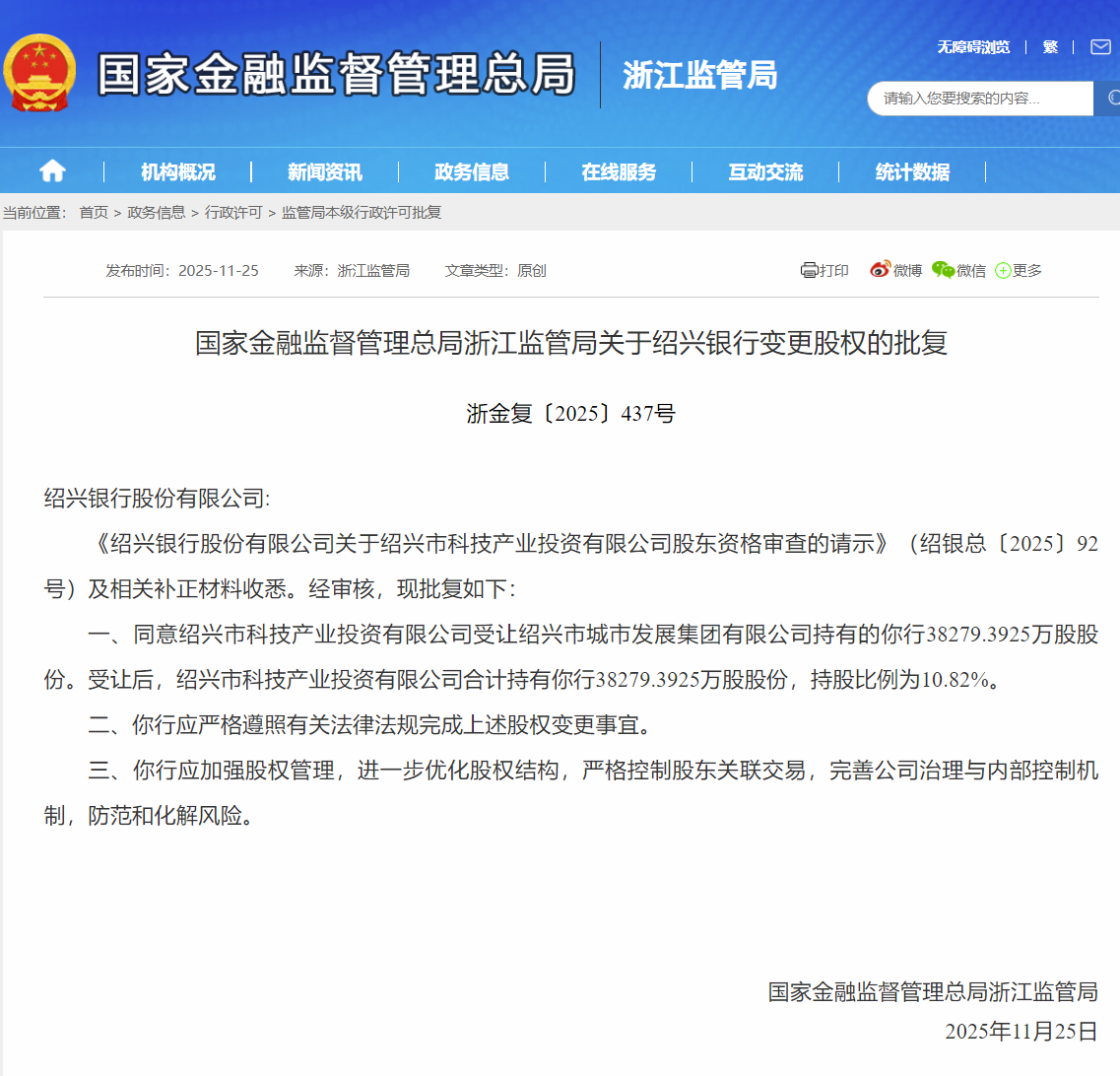Share the article to 微博

[x=895, y=270]
